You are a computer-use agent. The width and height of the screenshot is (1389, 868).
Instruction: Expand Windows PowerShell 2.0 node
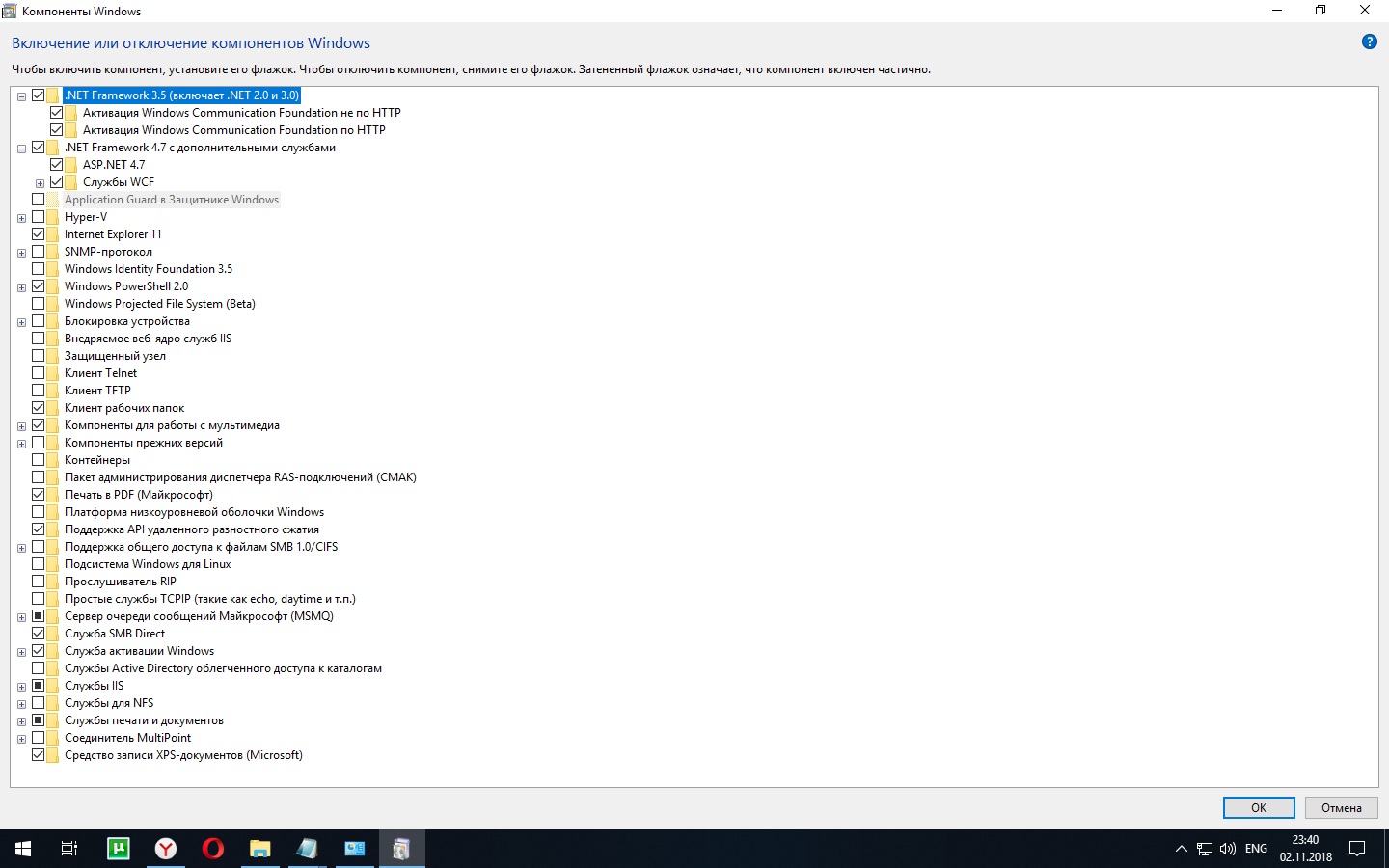[x=21, y=287]
